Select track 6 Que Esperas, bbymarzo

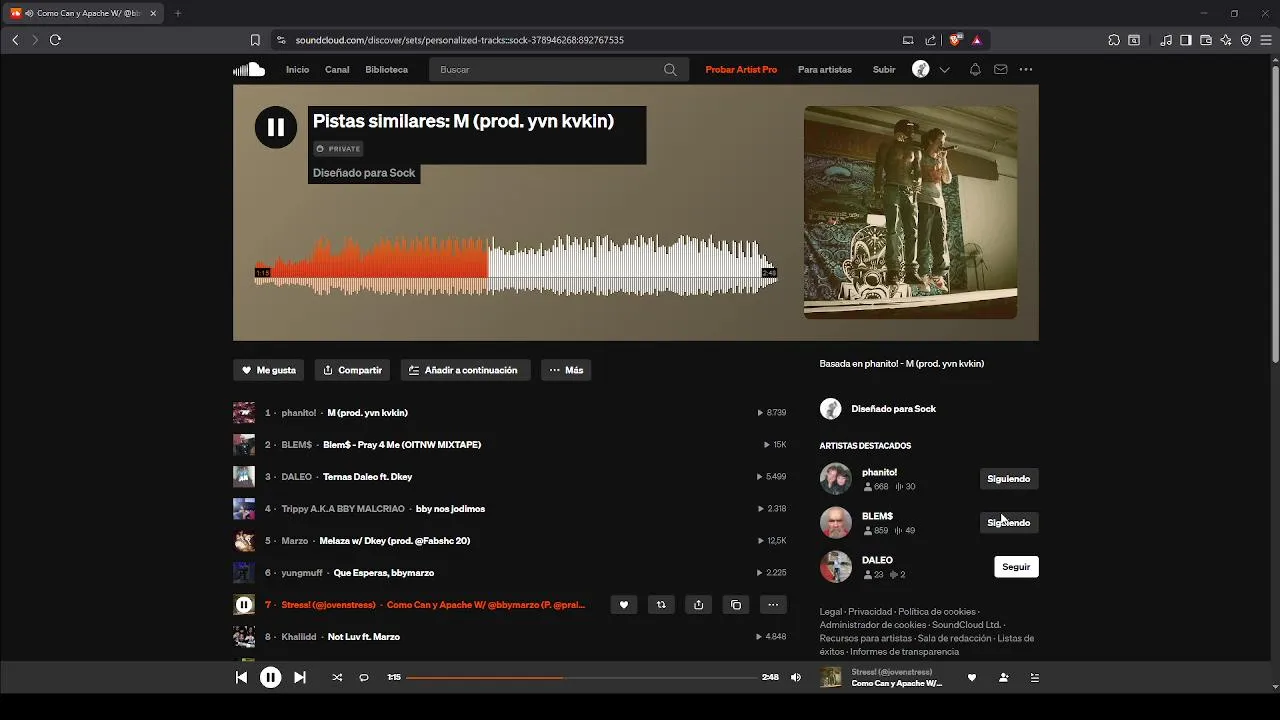pyautogui.click(x=383, y=573)
